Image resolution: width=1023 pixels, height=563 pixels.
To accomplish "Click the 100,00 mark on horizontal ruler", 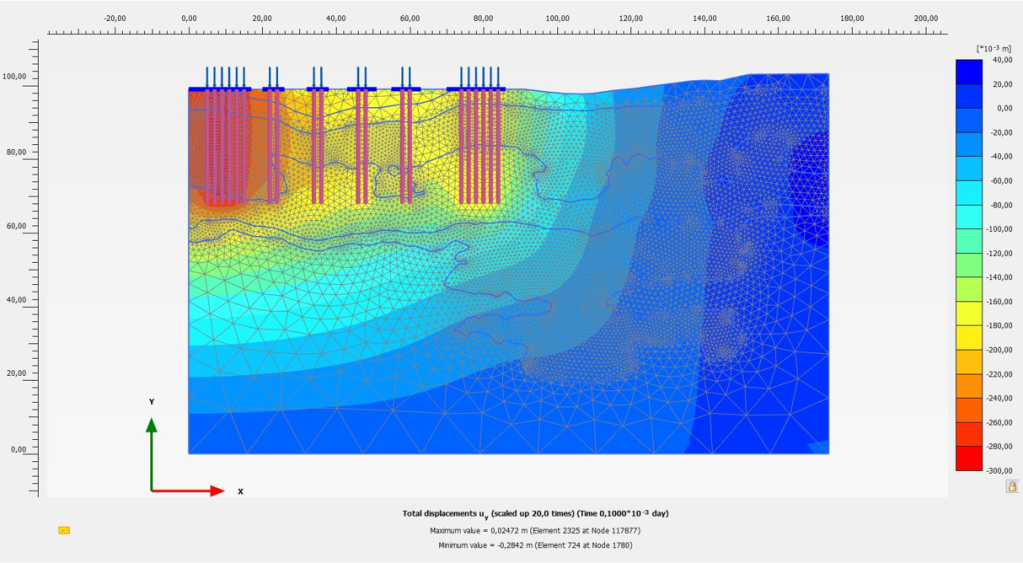I will click(557, 18).
